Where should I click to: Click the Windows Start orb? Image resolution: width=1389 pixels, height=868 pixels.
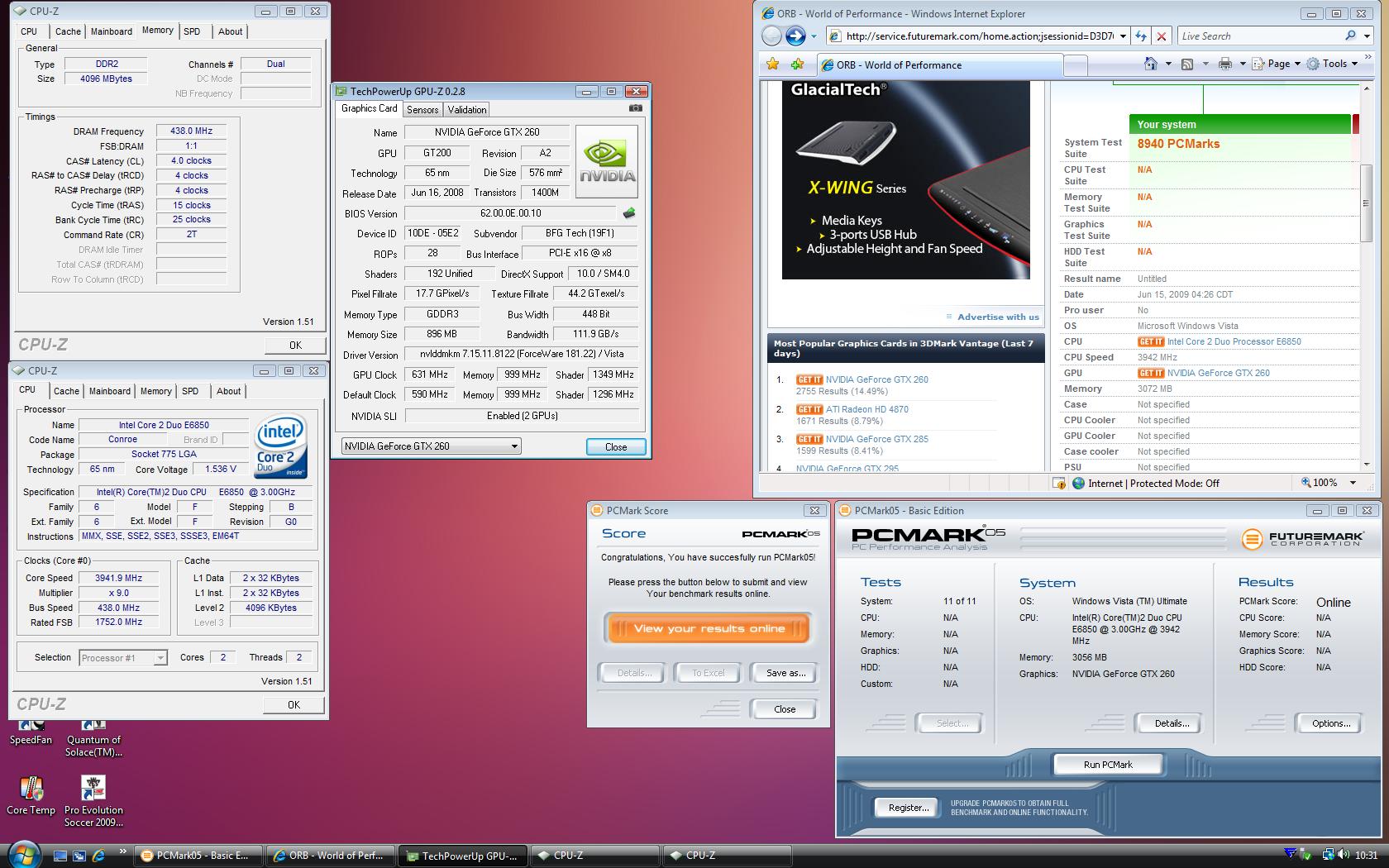[23, 854]
